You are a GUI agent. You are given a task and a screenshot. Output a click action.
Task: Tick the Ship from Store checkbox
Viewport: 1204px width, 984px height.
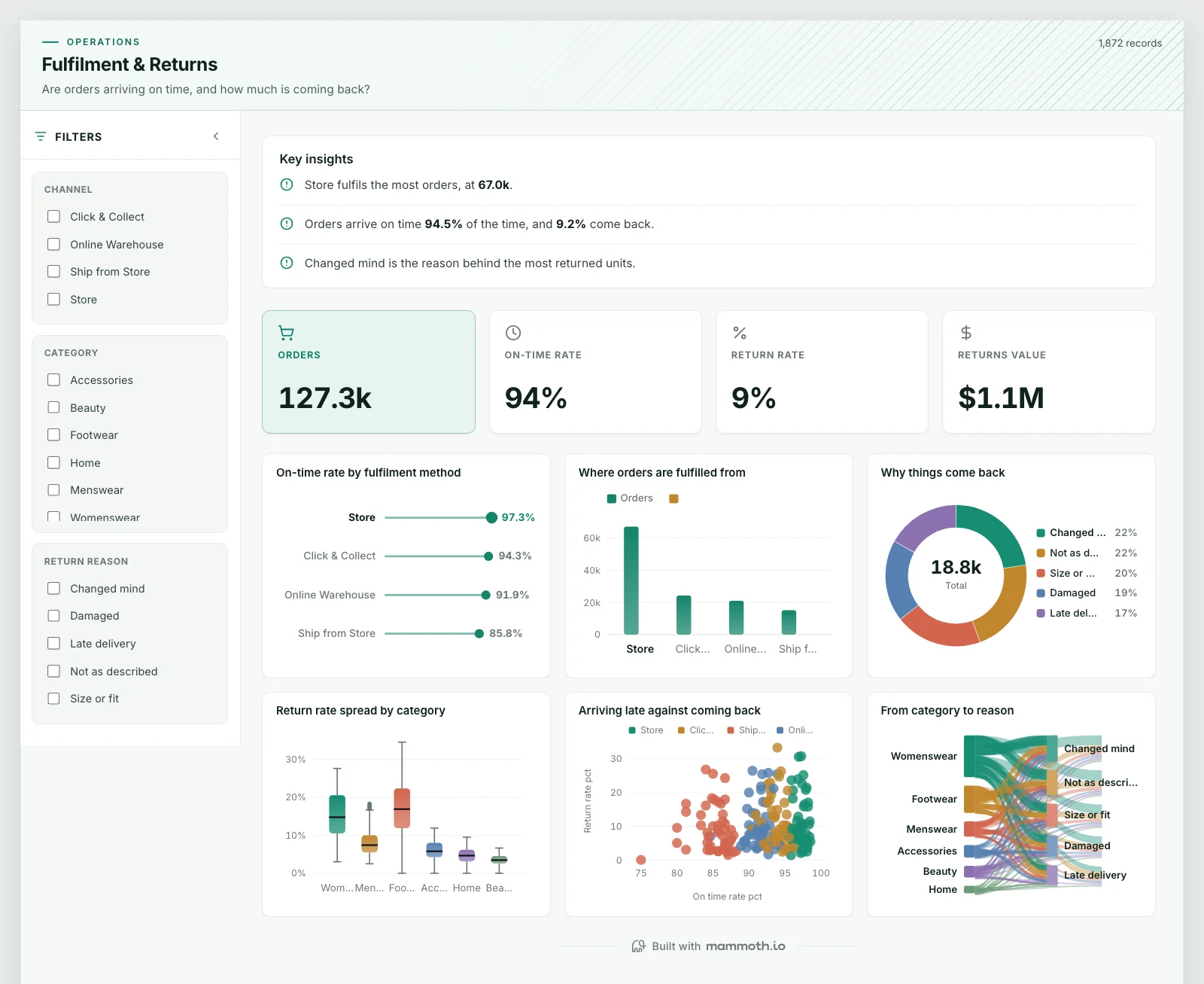(53, 272)
